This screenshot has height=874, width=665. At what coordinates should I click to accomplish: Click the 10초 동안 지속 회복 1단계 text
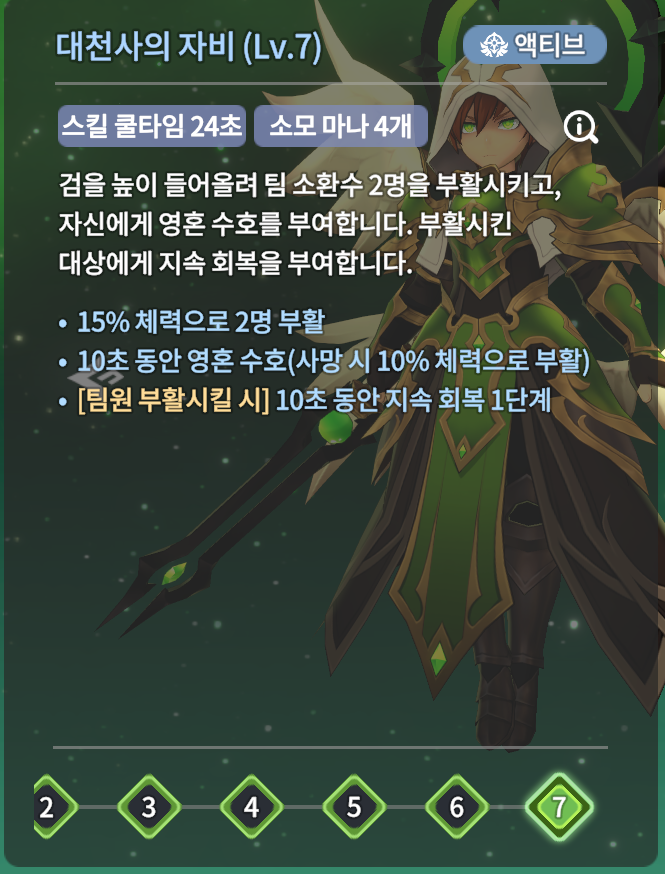[413, 400]
